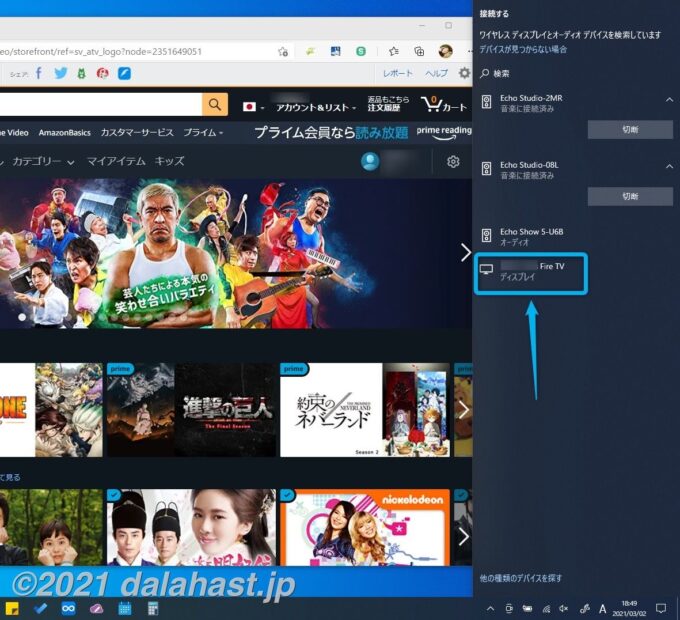Open browser profile avatar

tap(445, 51)
